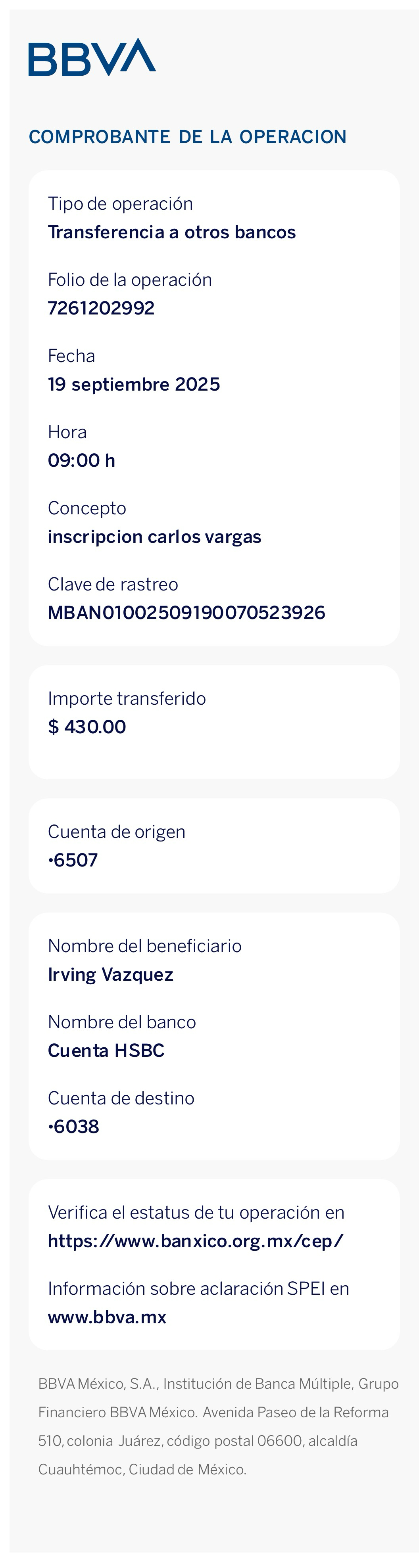
Task: Click the Importe transferido label
Action: coord(127,698)
